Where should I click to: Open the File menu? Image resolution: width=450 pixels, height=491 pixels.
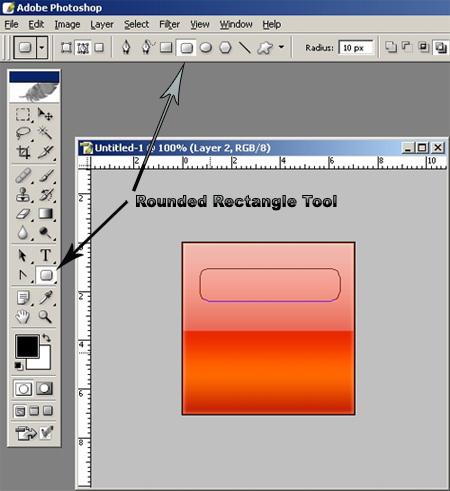click(11, 24)
